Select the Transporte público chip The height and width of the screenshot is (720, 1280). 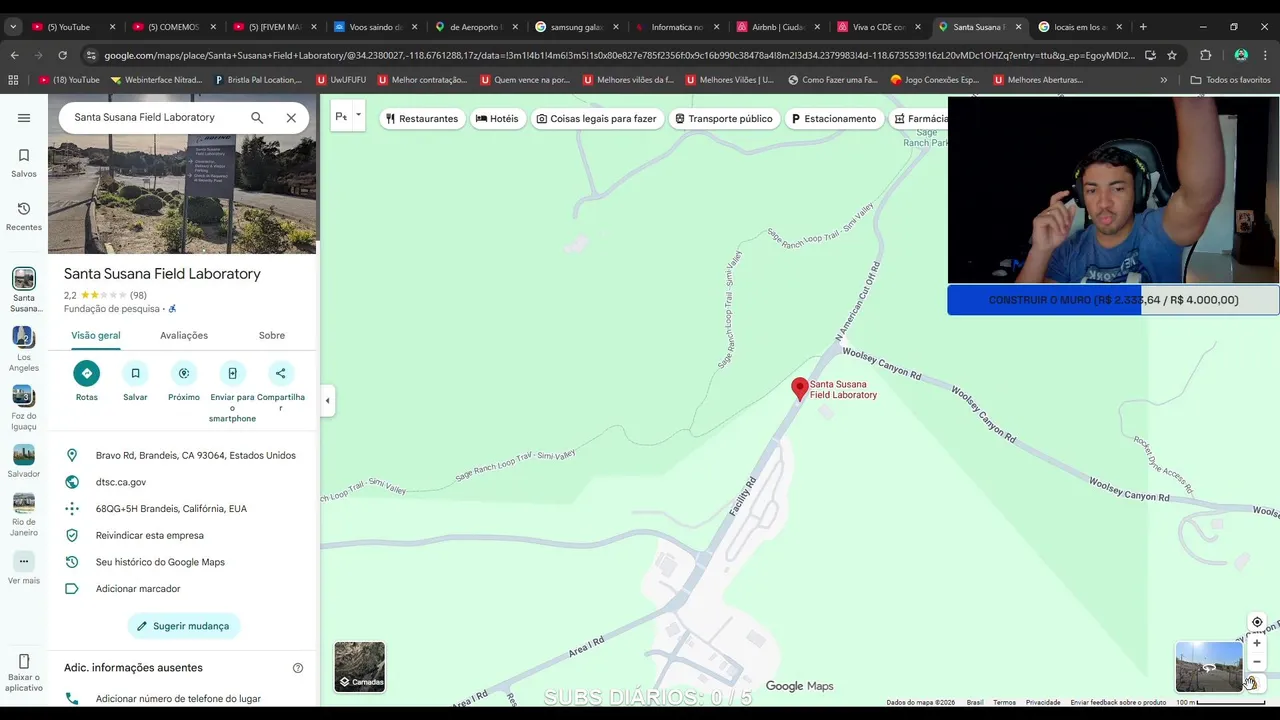[724, 118]
